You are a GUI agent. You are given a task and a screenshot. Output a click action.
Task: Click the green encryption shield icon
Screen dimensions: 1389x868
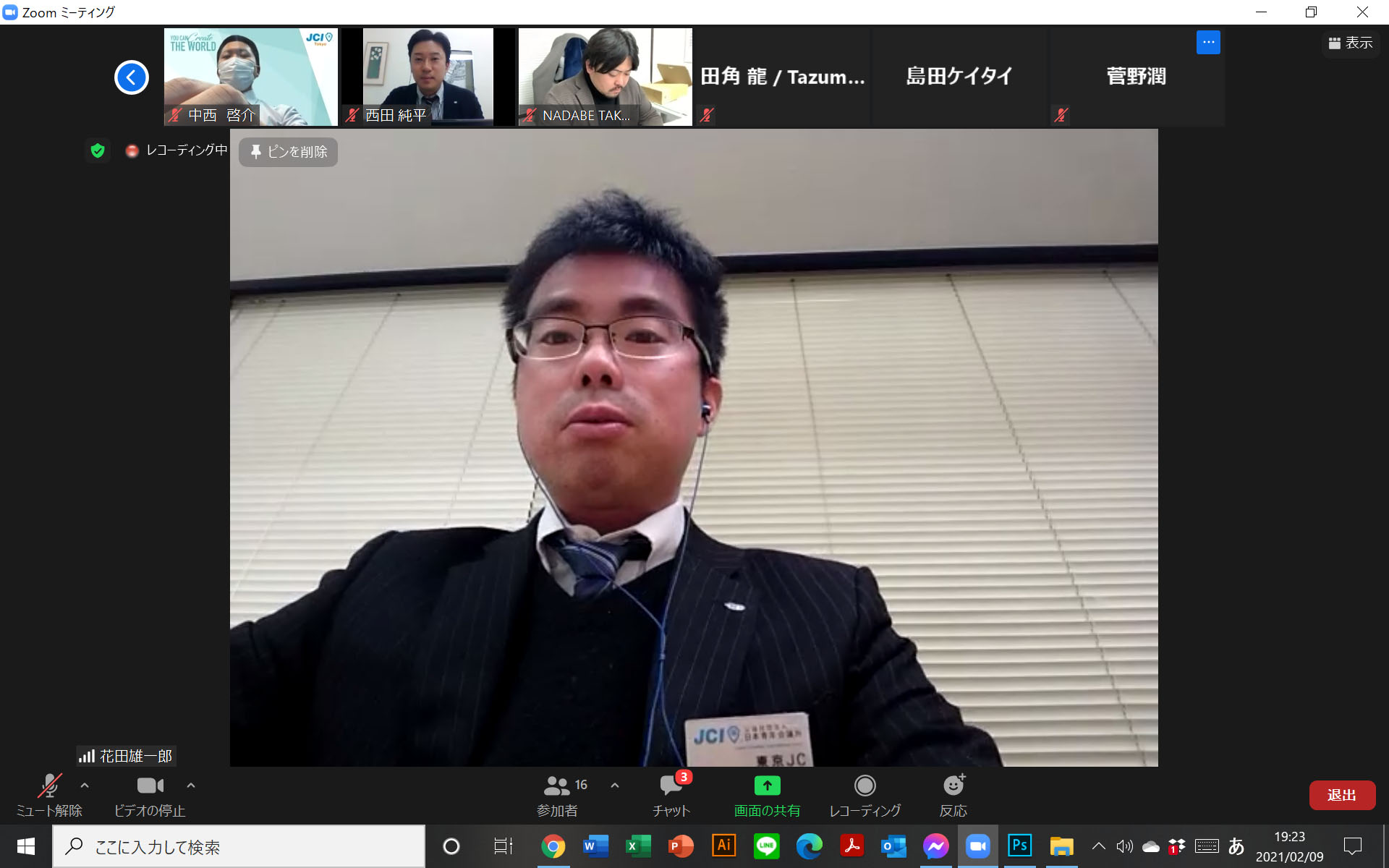click(x=98, y=150)
